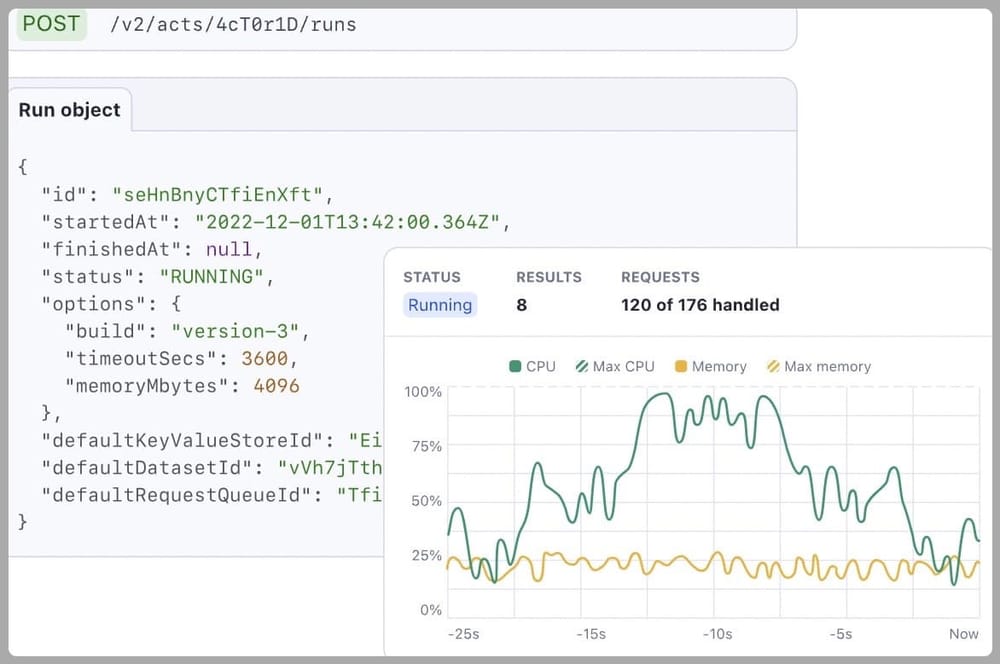1000x664 pixels.
Task: Open the STATUS section header
Action: click(431, 277)
